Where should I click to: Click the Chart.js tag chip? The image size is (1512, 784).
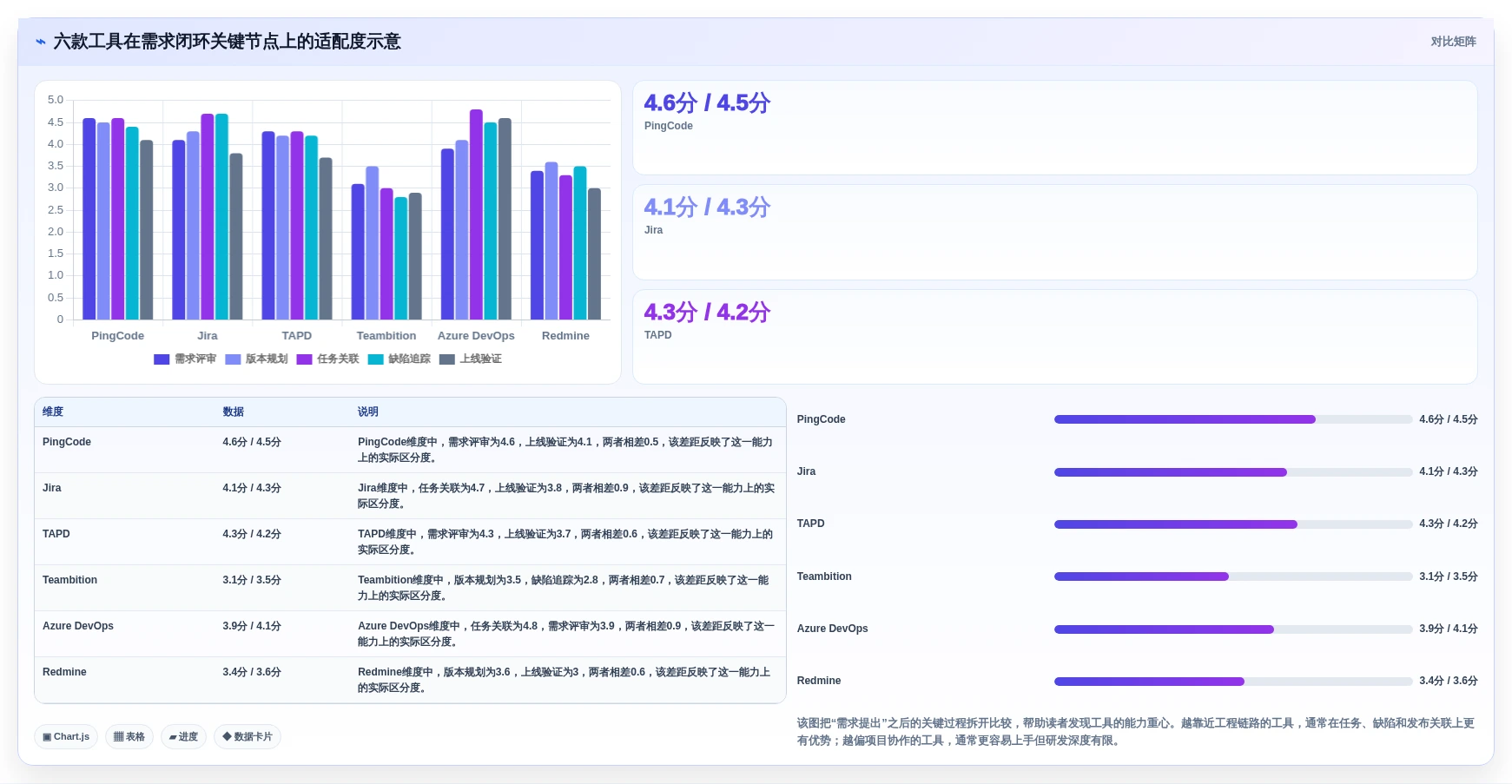tap(66, 736)
